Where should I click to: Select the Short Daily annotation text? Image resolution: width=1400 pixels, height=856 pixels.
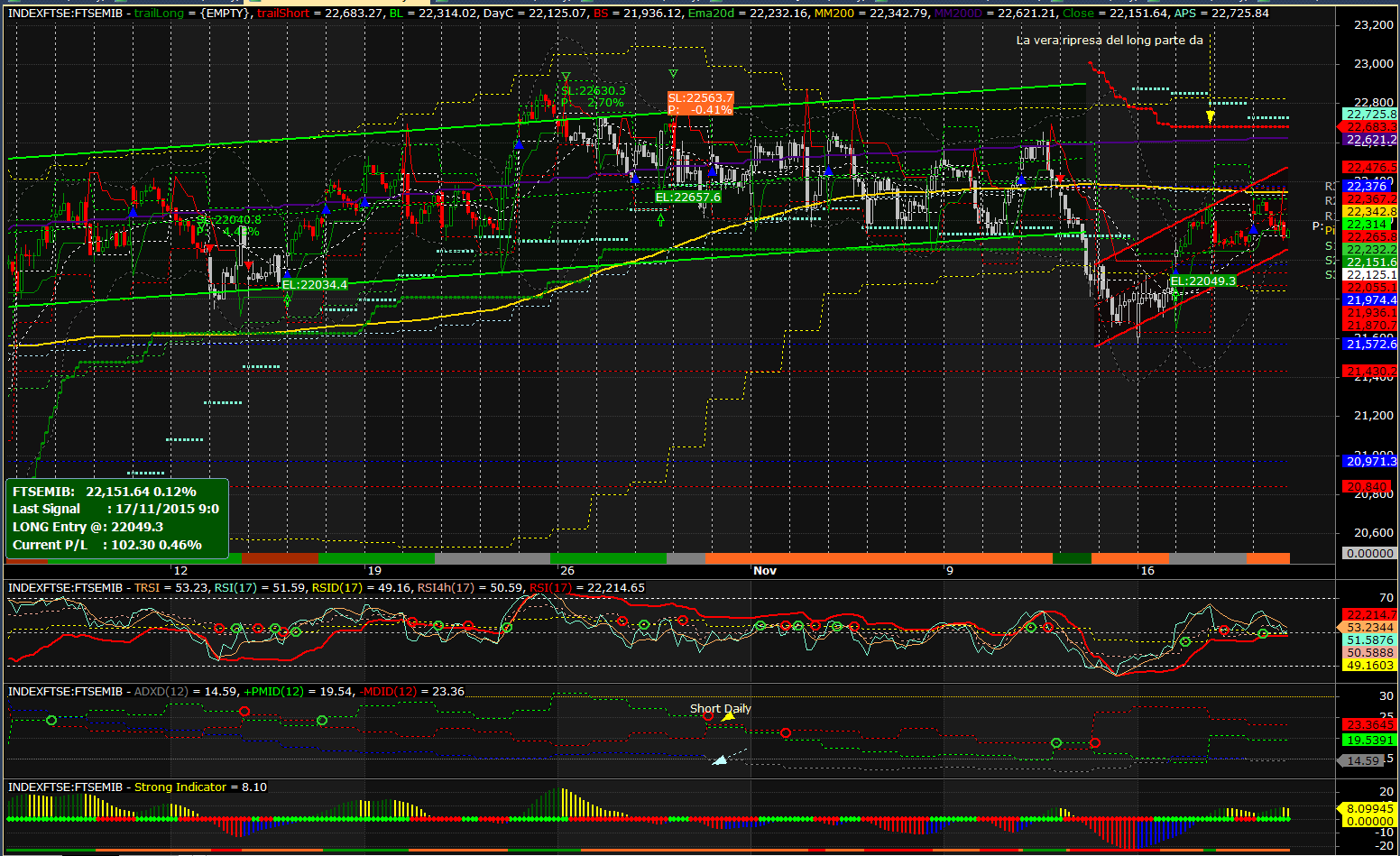point(721,708)
